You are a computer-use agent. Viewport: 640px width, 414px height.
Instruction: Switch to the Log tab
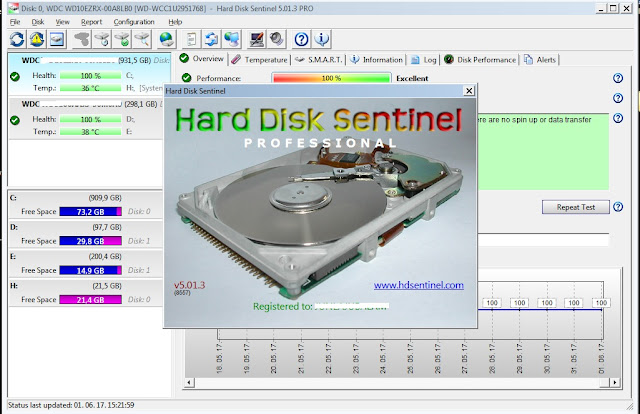coord(423,60)
